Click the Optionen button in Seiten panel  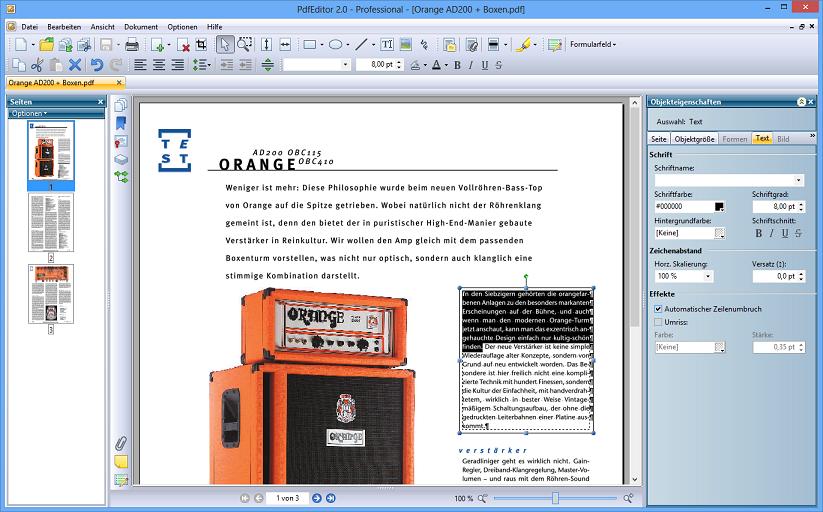(x=29, y=113)
